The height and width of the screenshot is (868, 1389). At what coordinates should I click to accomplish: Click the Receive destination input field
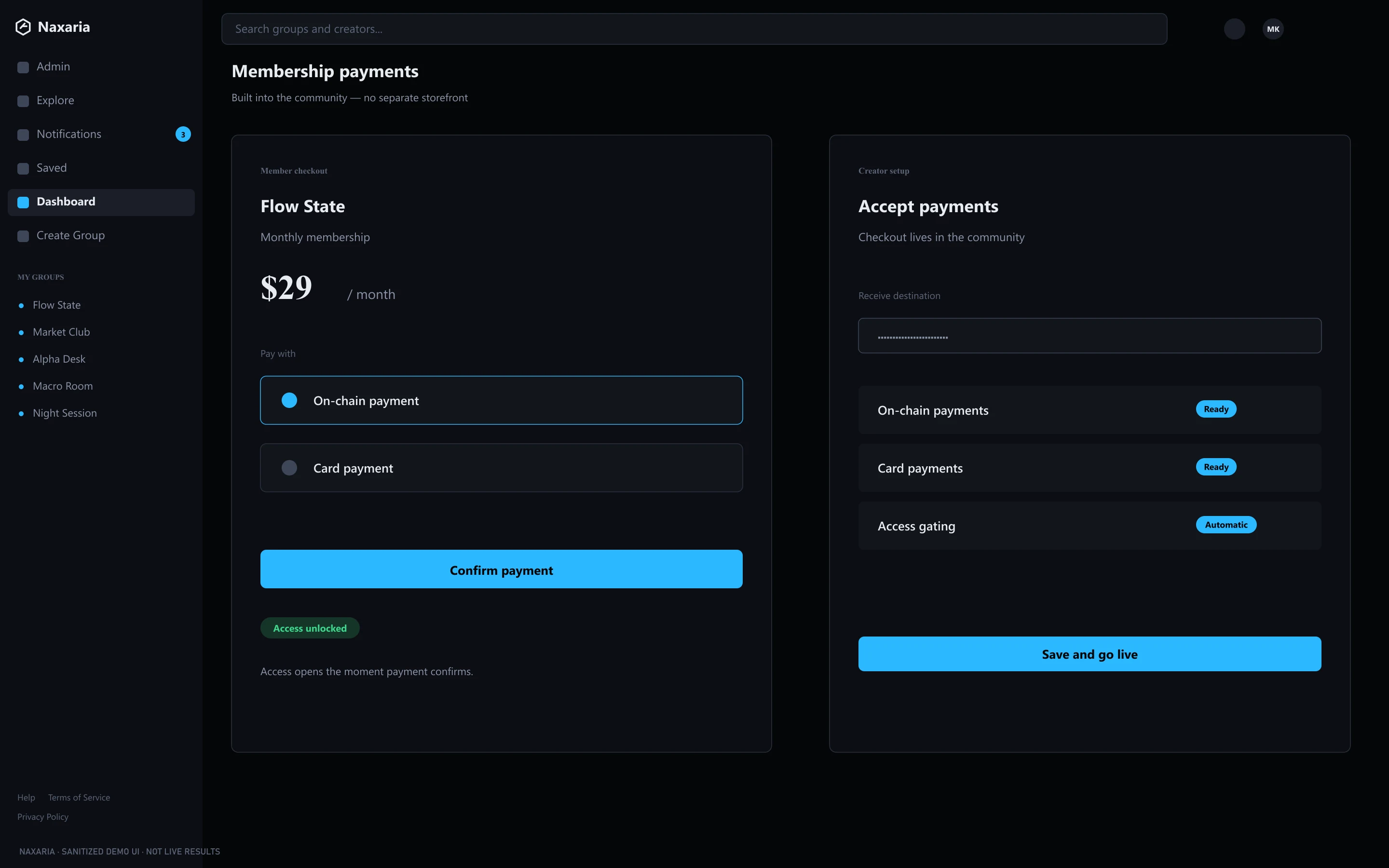[1089, 336]
